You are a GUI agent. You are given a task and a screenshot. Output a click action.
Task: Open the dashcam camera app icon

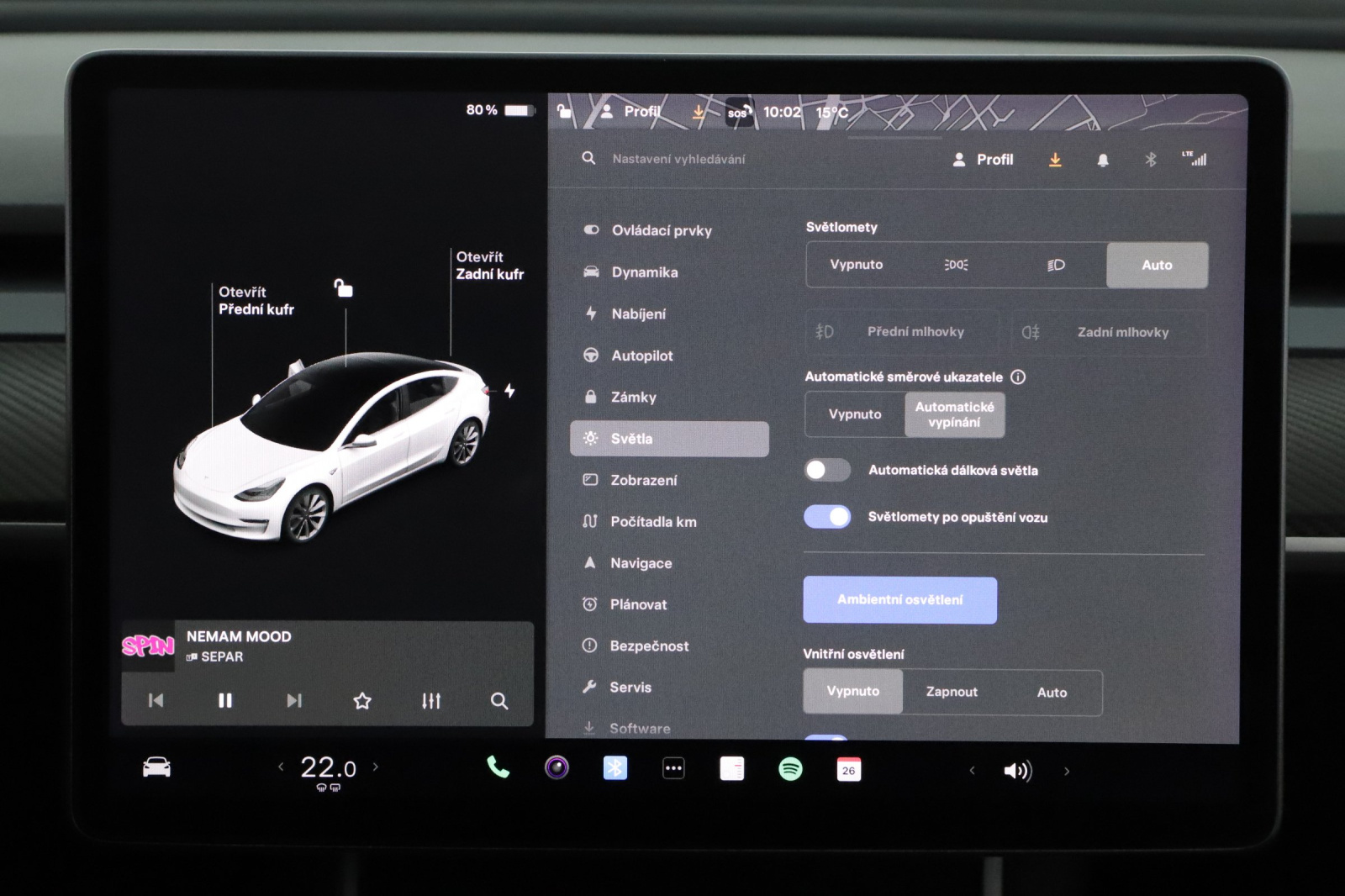tap(556, 767)
